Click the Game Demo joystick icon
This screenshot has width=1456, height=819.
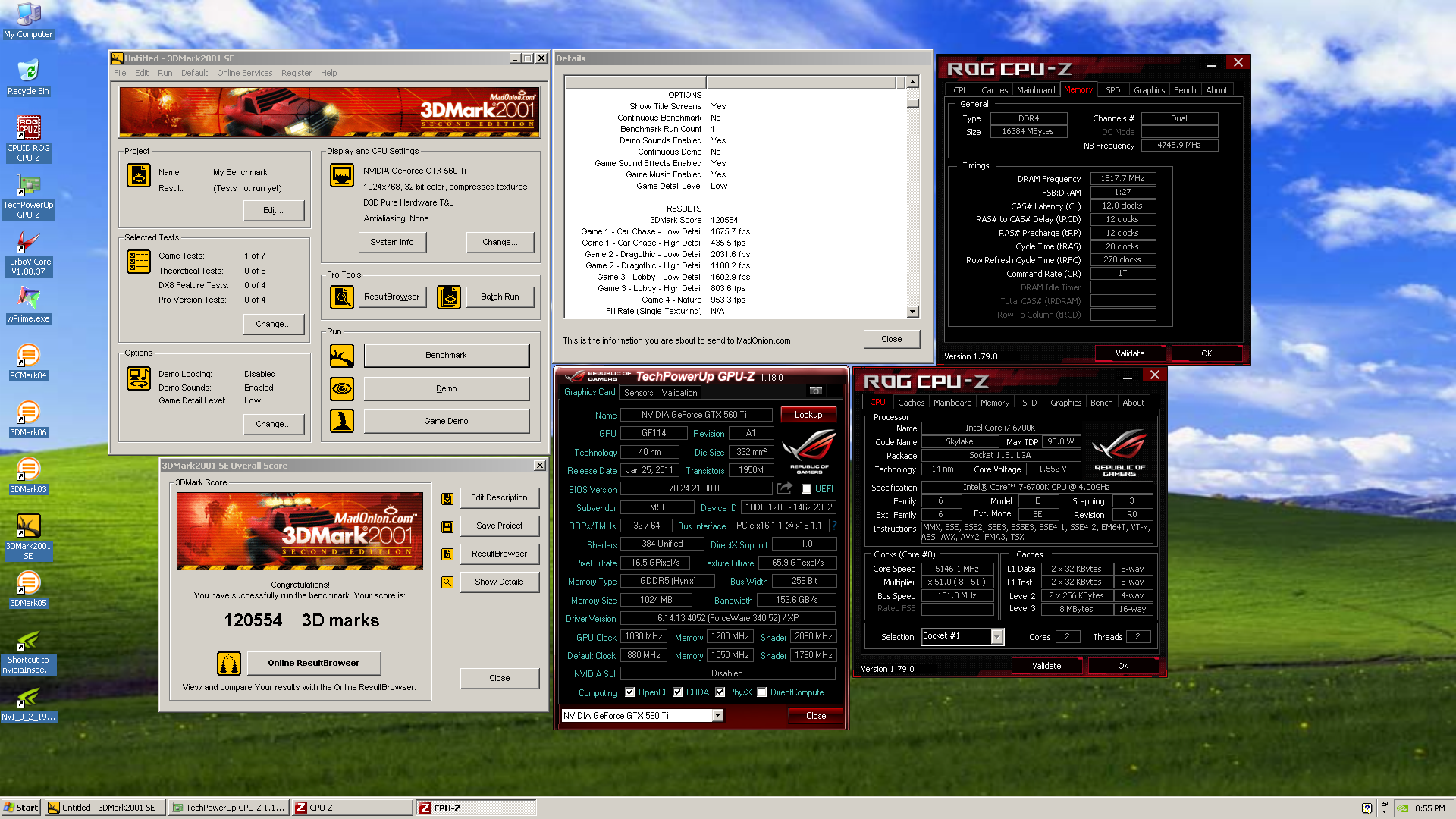tap(342, 421)
